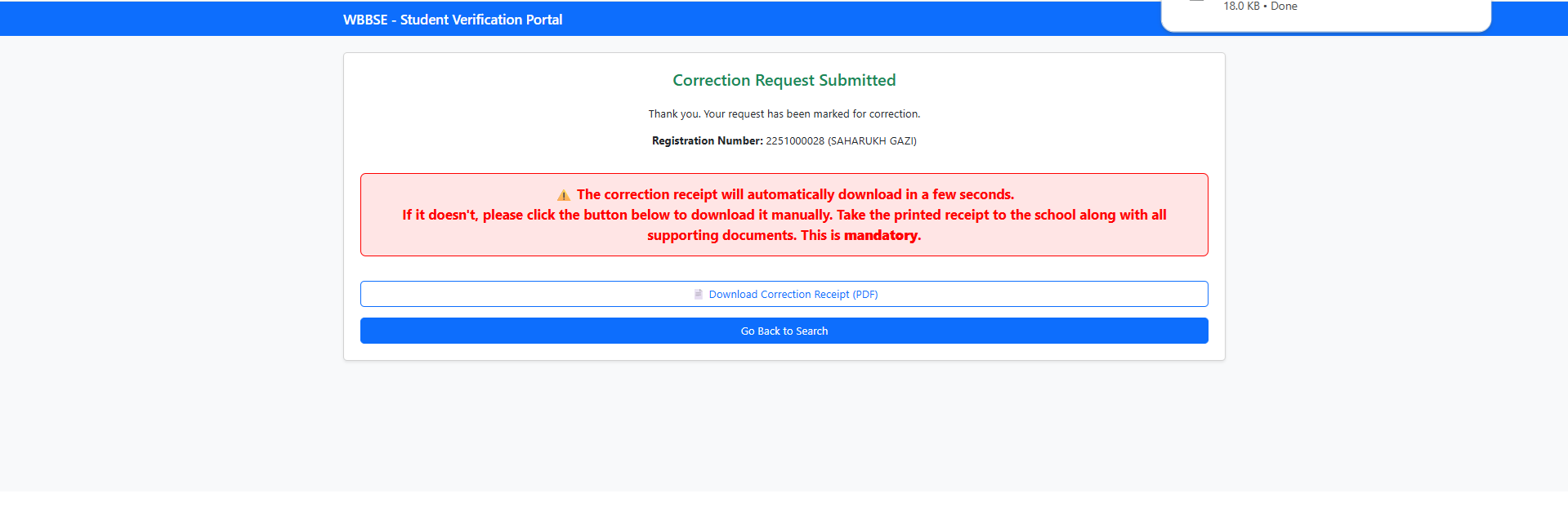The image size is (1568, 529).
Task: Click the PDF document icon in download button
Action: click(x=699, y=294)
